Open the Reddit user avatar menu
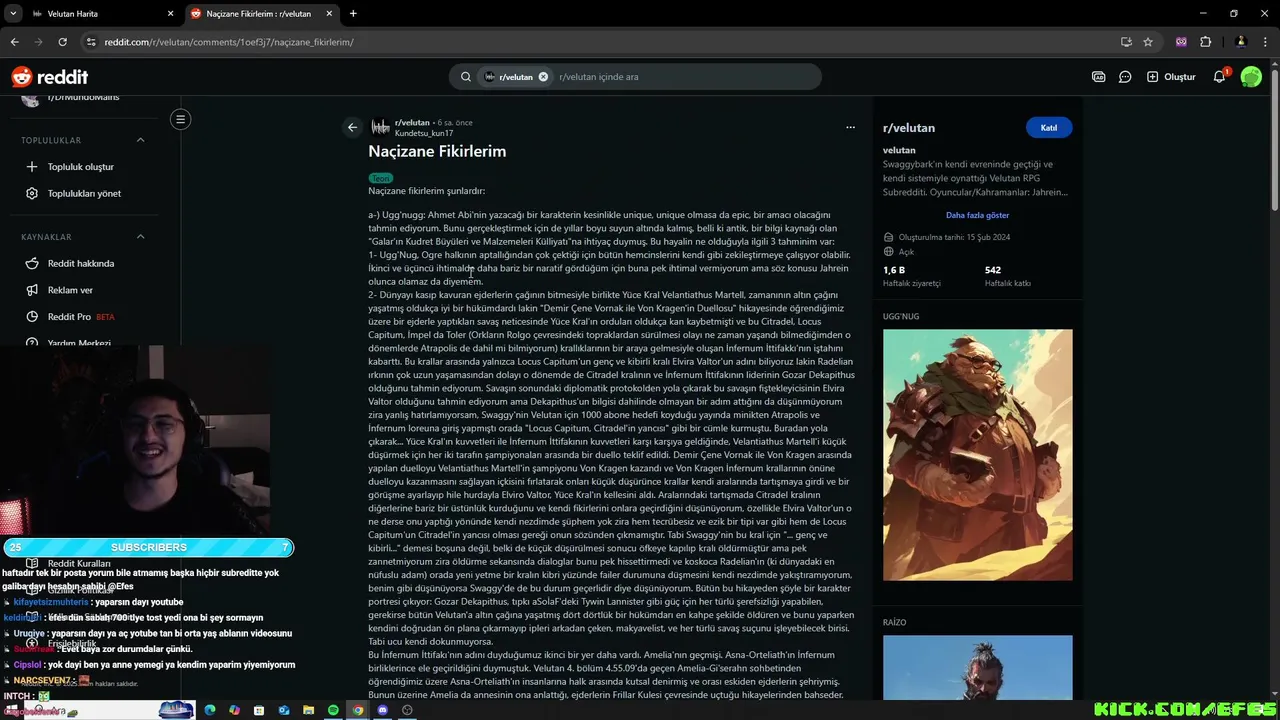The image size is (1280, 720). tap(1251, 77)
